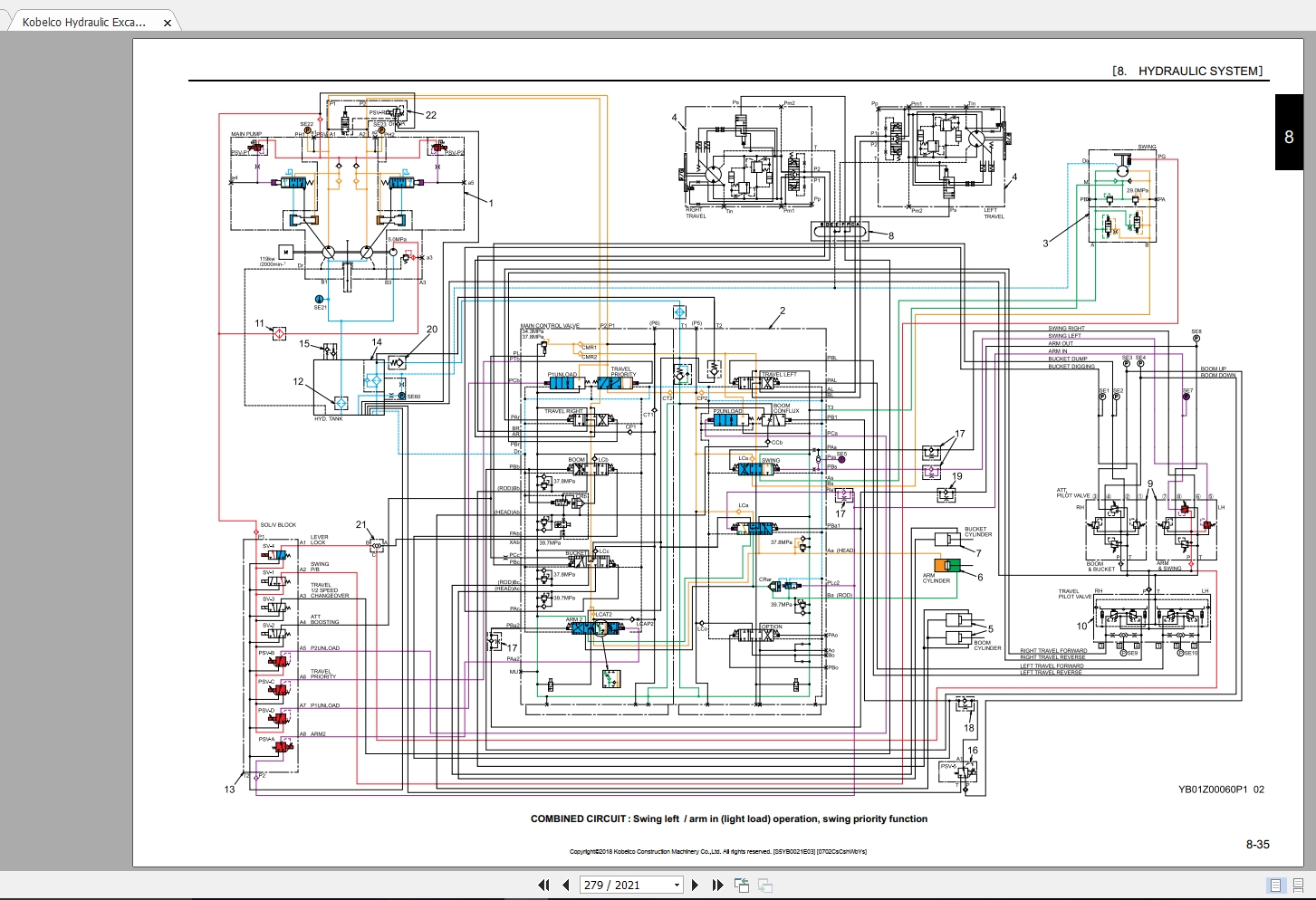
Task: Click the black section 8 marker
Action: [x=1289, y=138]
